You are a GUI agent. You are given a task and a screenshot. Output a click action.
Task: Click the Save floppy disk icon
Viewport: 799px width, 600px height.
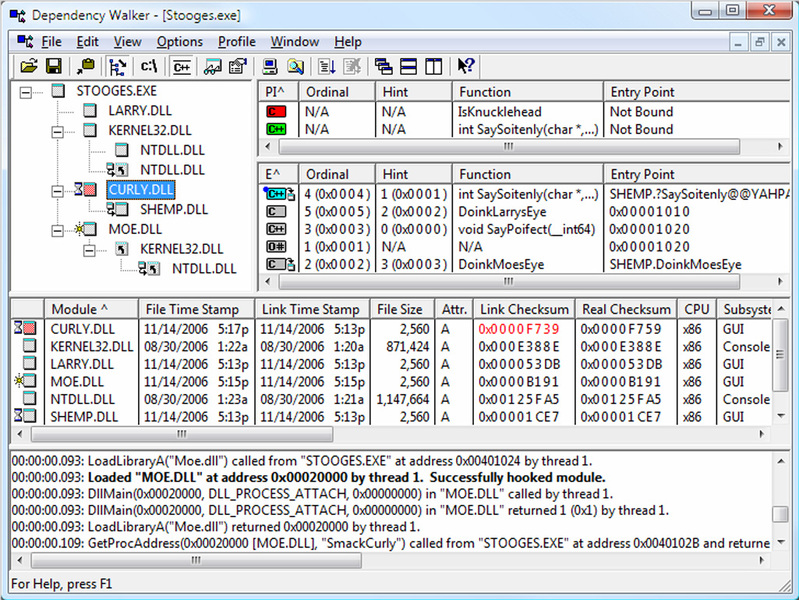[54, 66]
